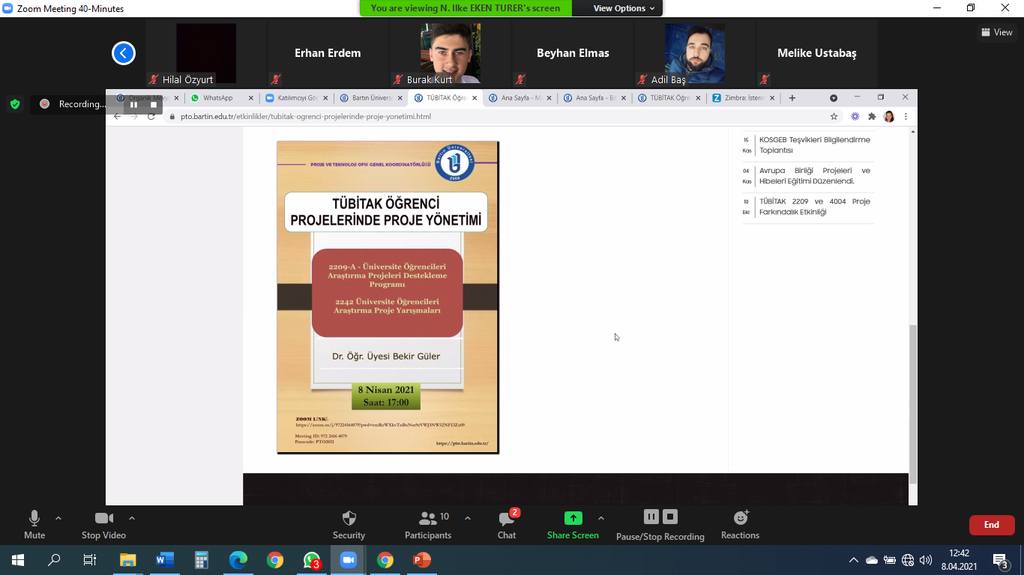Screen dimensions: 1024x575
Task: Stop Video camera button
Action: [x=103, y=525]
